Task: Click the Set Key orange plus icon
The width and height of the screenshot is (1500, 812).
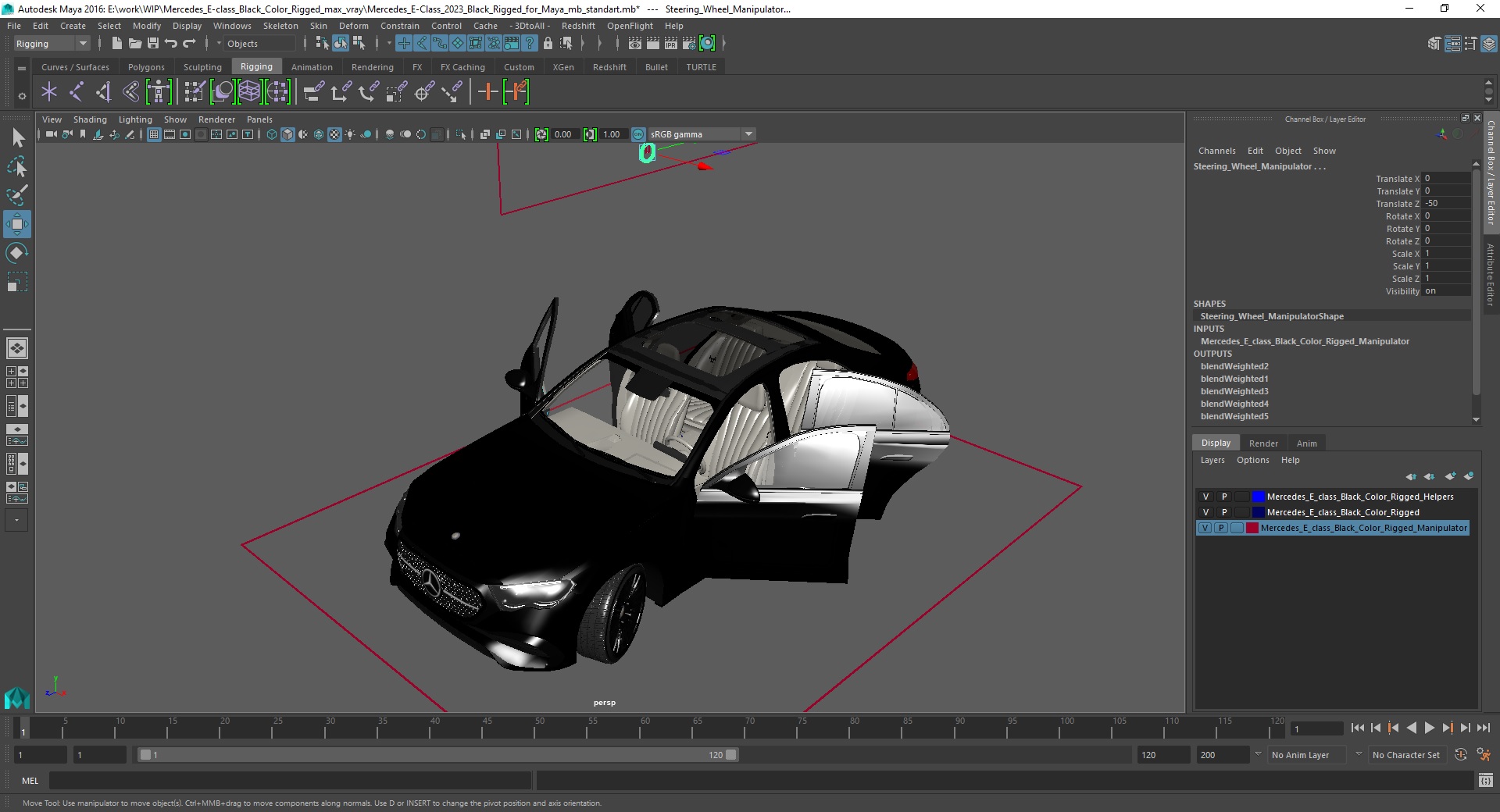Action: (x=488, y=92)
